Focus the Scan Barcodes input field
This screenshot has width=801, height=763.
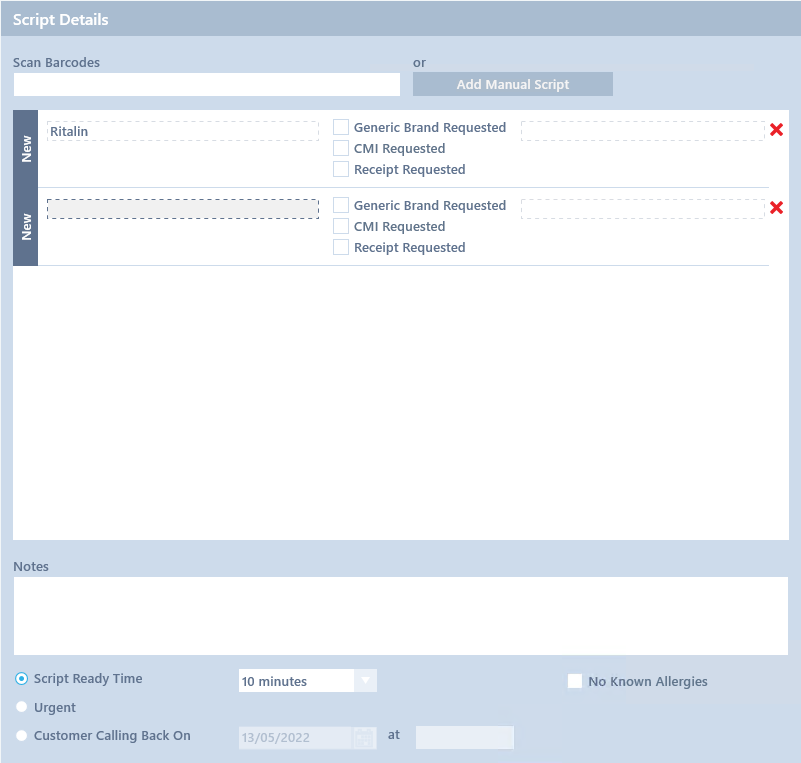click(206, 85)
